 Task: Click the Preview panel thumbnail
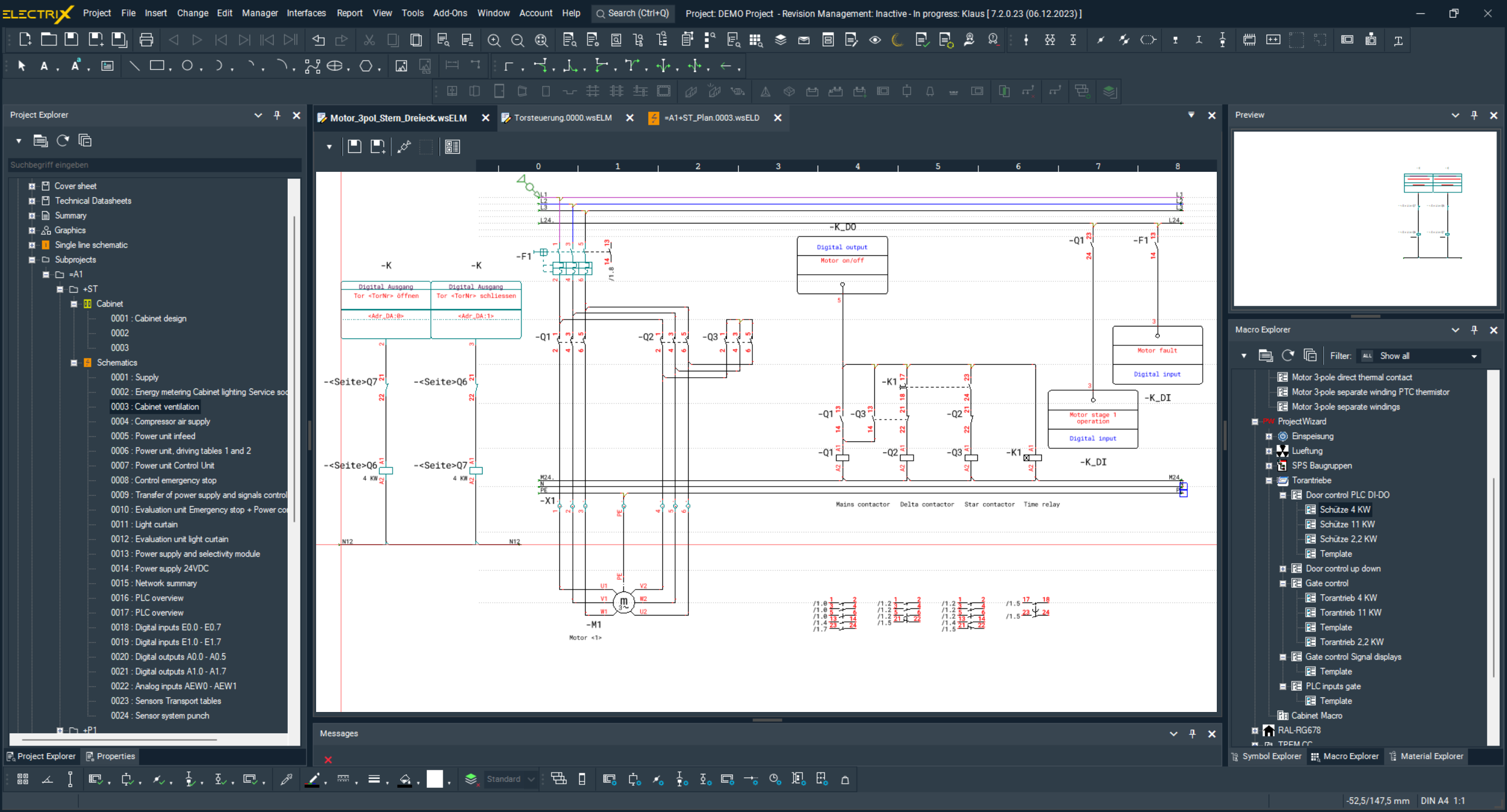[1365, 219]
